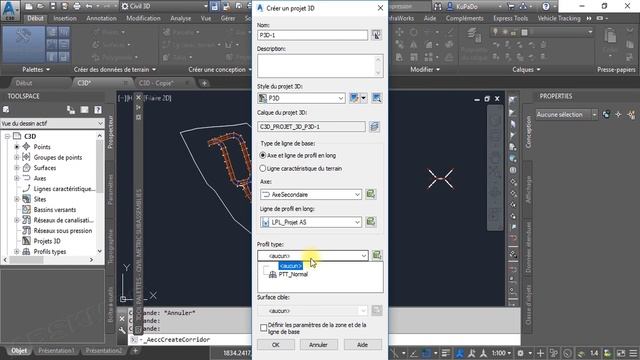Click the wrench icon in command line
Image resolution: width=640 pixels, height=360 pixels.
click(x=122, y=330)
